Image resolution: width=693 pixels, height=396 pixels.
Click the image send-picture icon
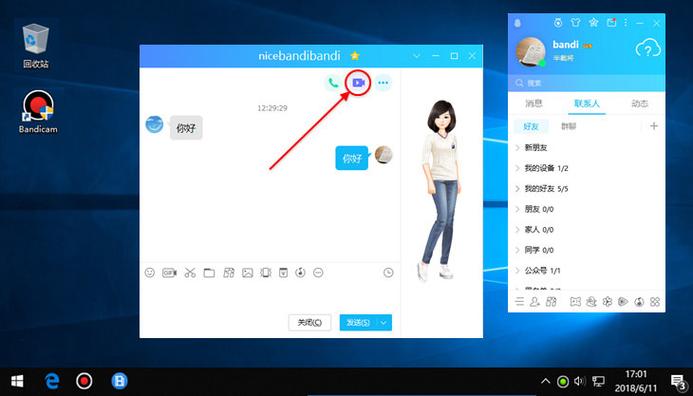pos(248,273)
